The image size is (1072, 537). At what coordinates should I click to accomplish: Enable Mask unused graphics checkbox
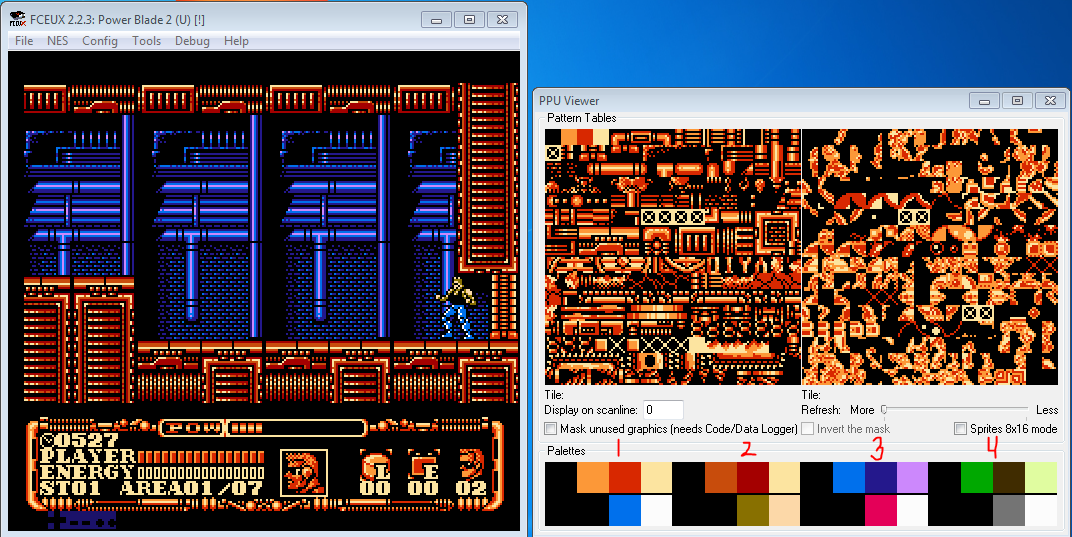tap(550, 429)
